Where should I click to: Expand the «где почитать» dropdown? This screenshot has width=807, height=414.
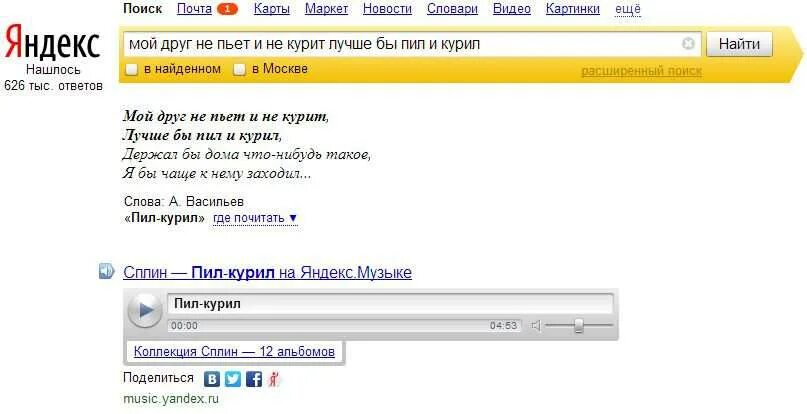[x=255, y=218]
